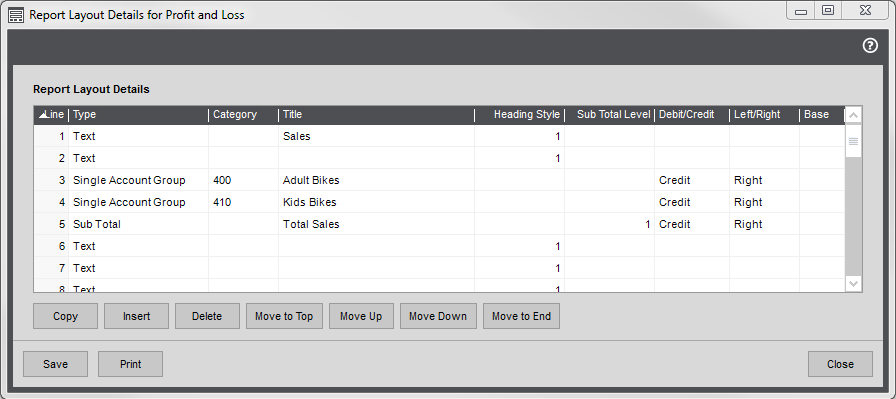Delete the selected line
896x399 pixels.
click(x=207, y=316)
